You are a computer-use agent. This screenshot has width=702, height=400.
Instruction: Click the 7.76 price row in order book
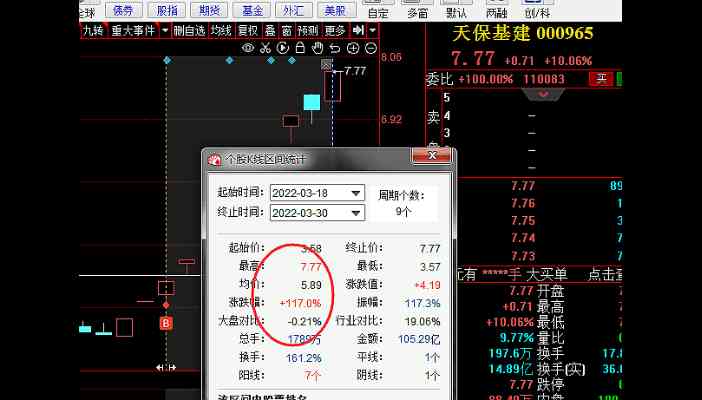(523, 203)
